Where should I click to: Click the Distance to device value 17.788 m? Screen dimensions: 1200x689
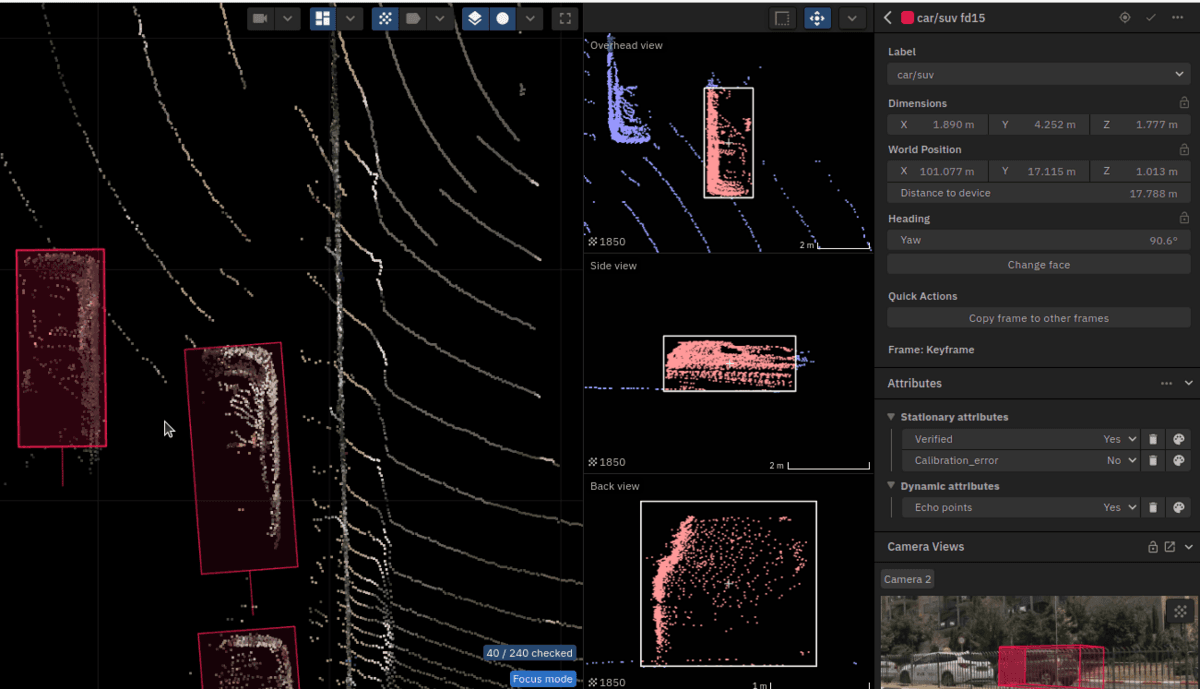(x=1153, y=193)
